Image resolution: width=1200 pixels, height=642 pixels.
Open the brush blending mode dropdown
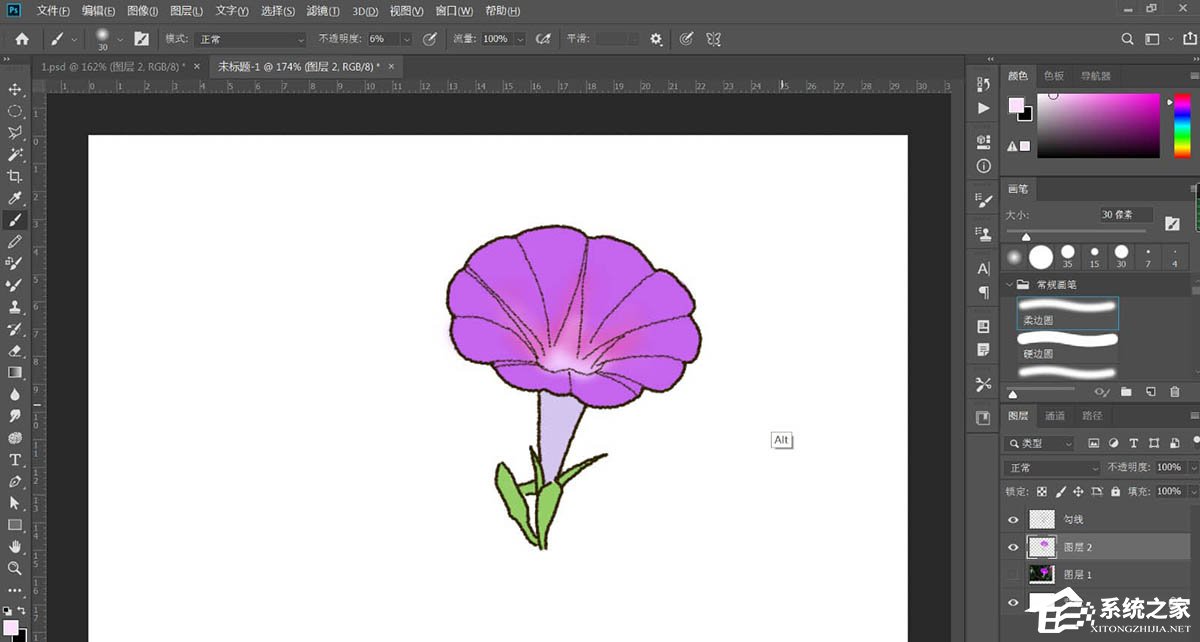point(248,38)
